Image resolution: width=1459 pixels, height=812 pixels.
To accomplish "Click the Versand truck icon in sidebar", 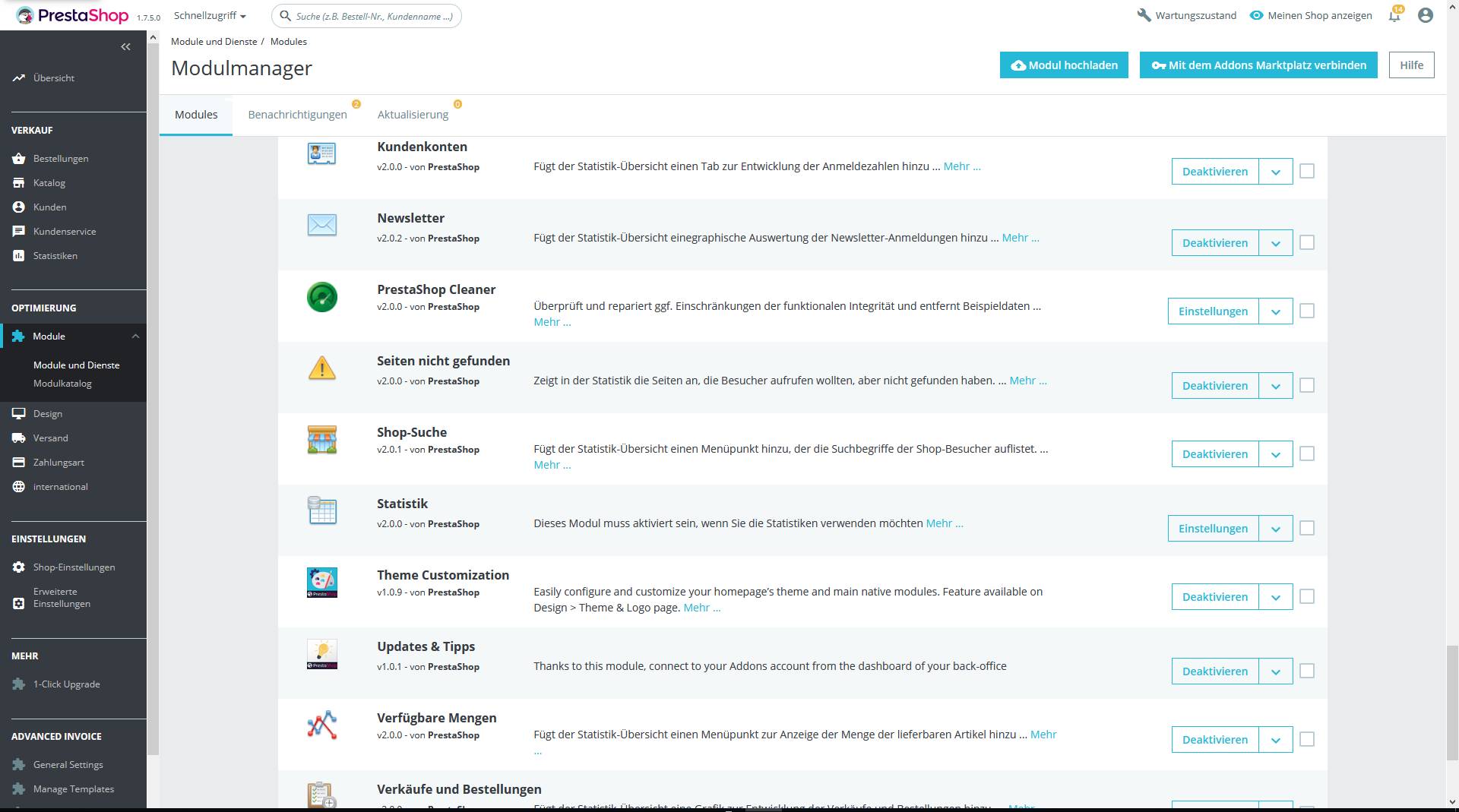I will [x=19, y=438].
